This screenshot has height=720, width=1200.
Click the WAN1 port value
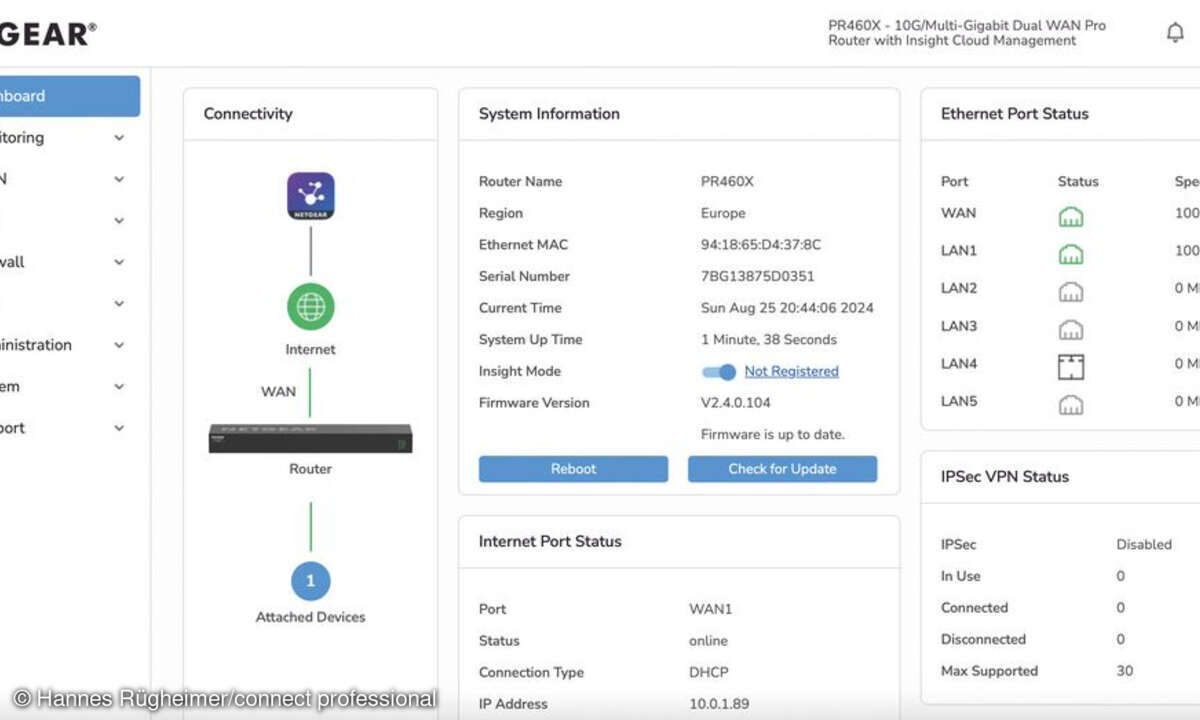click(710, 609)
